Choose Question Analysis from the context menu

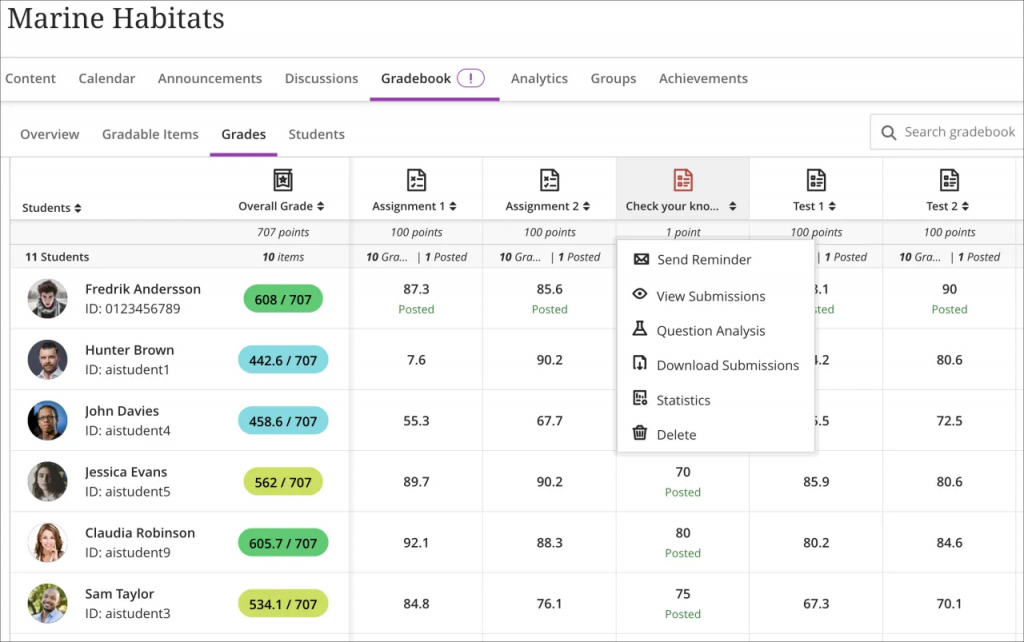coord(711,330)
